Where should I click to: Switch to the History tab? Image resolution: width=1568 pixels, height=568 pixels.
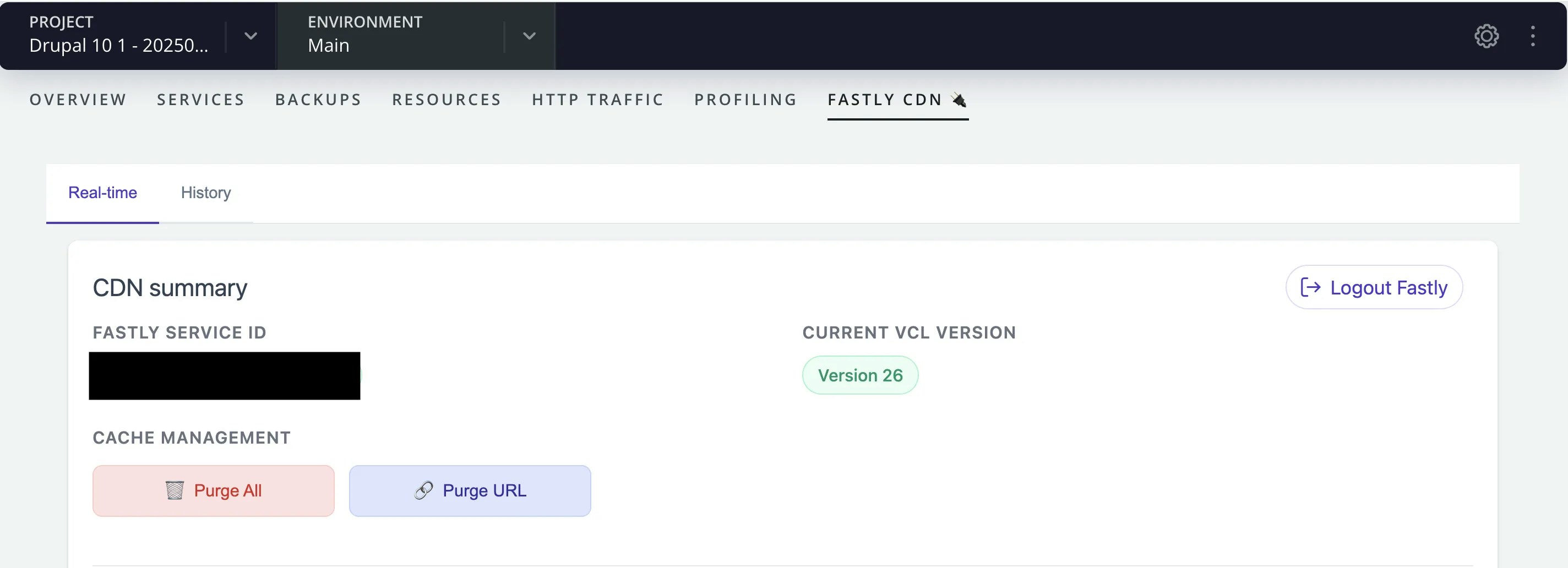coord(206,193)
